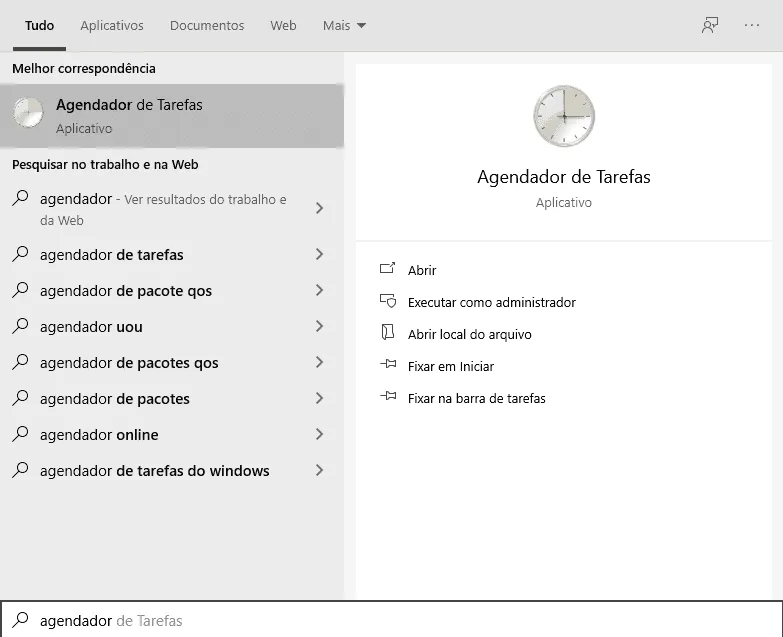
Task: Click the 'agendador uou' suggestion text
Action: [x=91, y=326]
